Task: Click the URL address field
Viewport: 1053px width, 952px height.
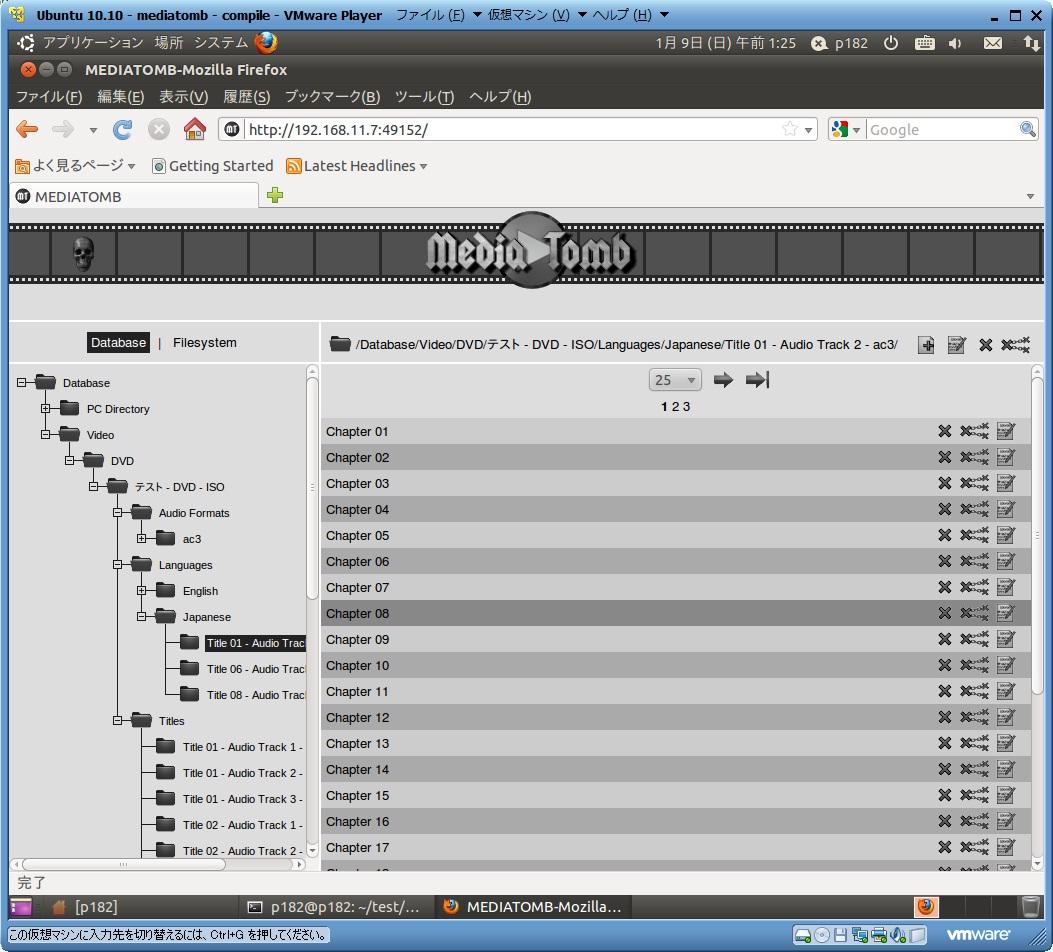Action: 510,130
